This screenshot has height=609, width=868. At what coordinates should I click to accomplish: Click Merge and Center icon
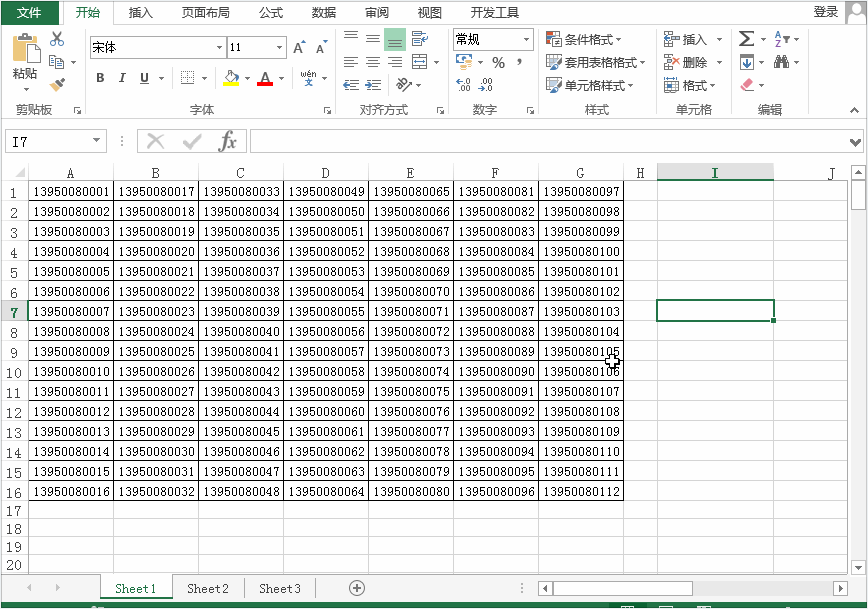click(x=420, y=62)
